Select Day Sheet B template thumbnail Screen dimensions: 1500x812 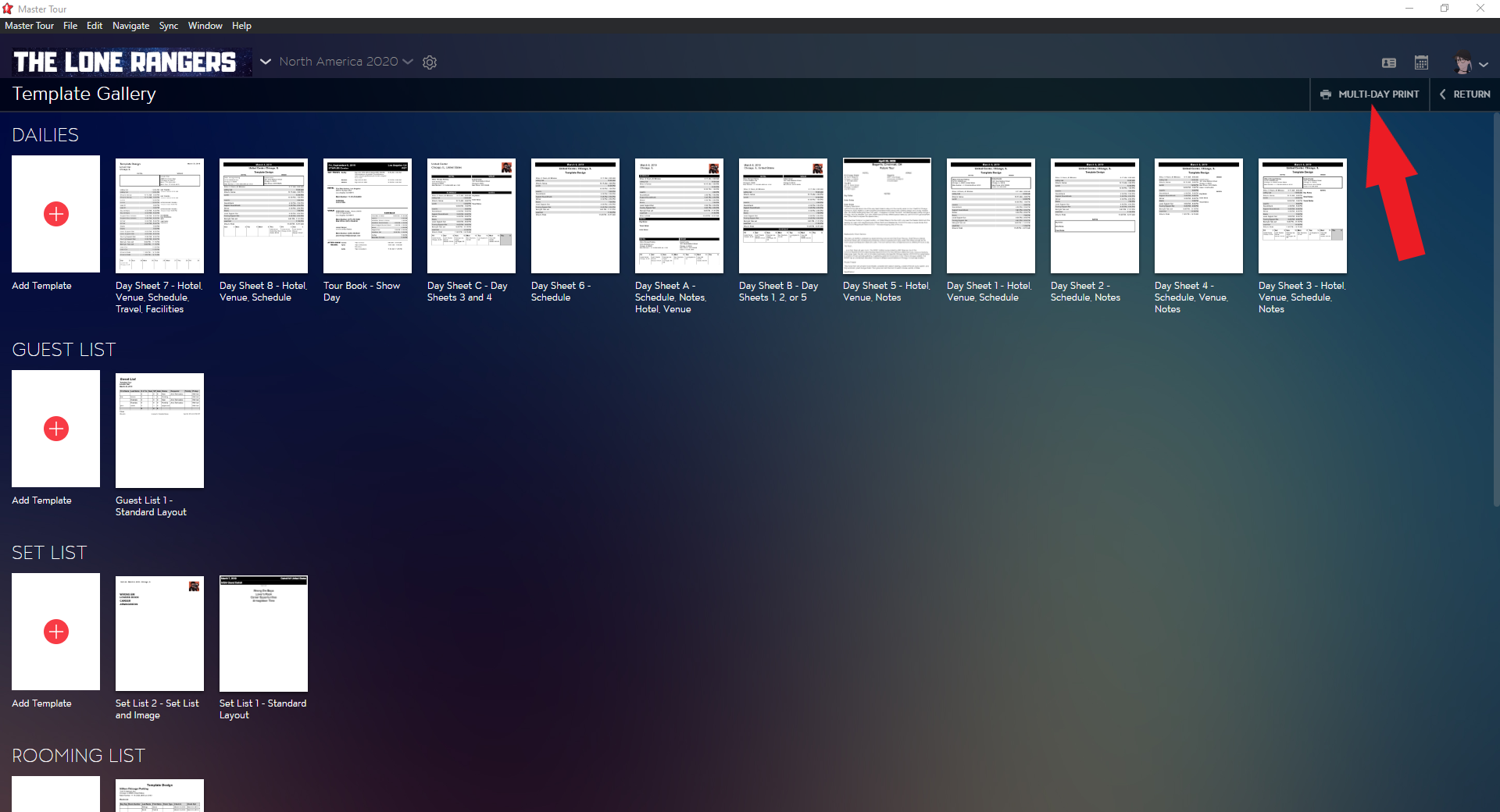pyautogui.click(x=783, y=215)
